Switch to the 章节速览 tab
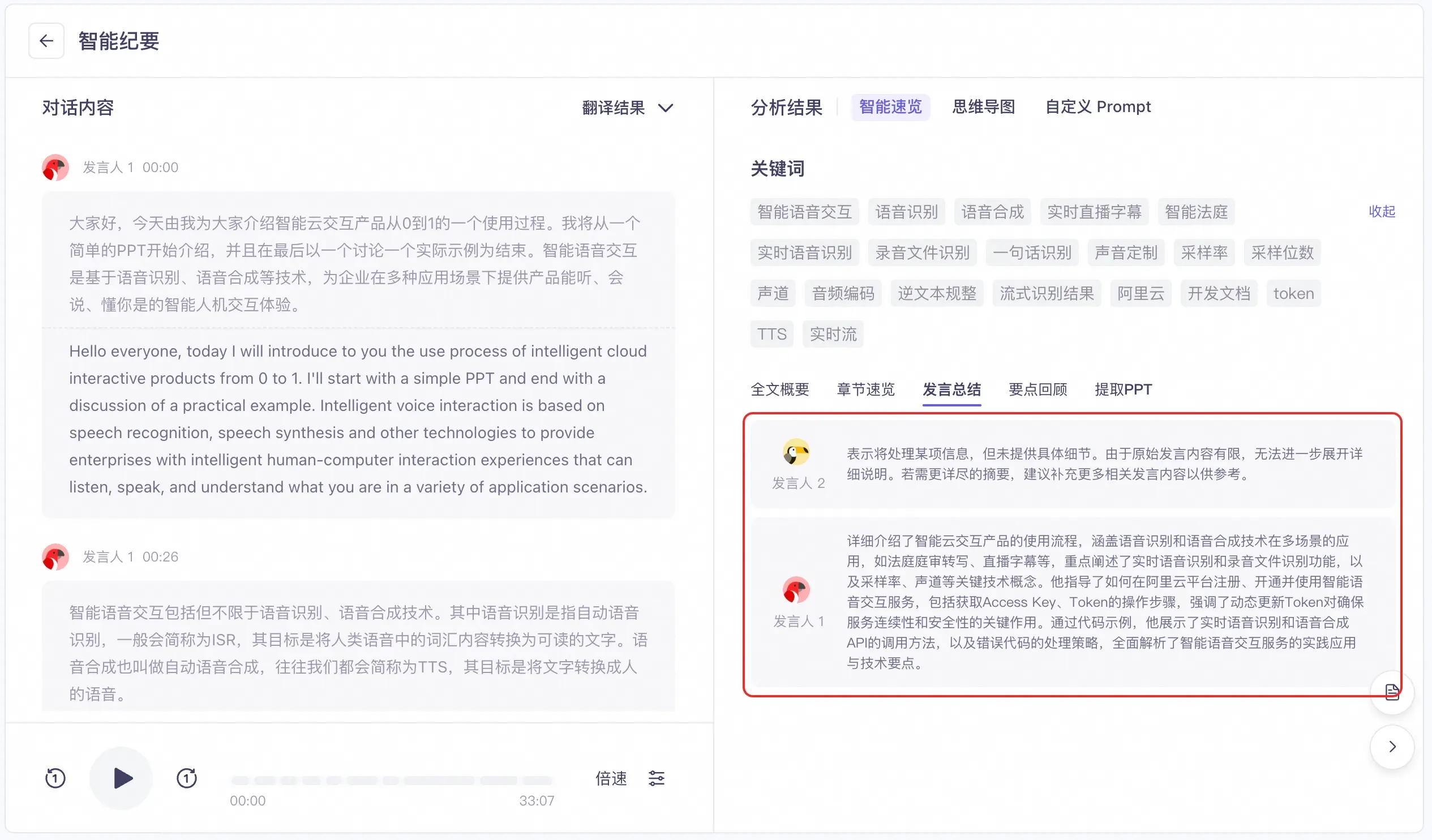 pyautogui.click(x=865, y=389)
